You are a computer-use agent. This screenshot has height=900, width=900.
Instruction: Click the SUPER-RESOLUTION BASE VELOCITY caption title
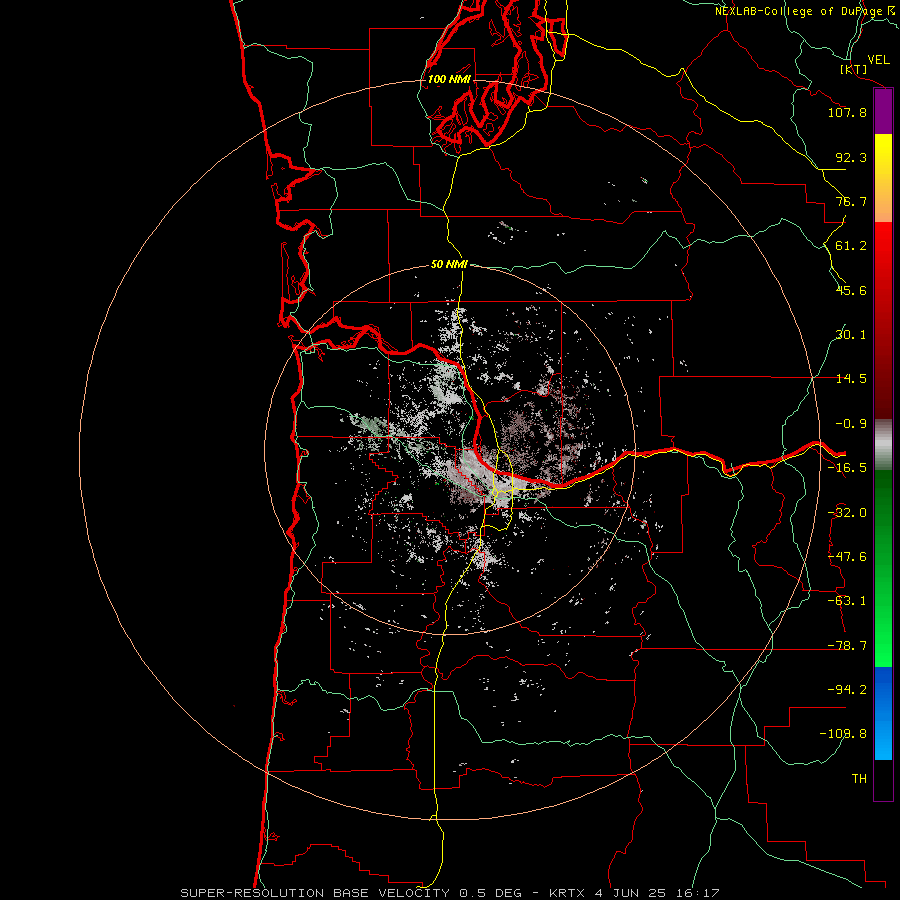pos(315,893)
